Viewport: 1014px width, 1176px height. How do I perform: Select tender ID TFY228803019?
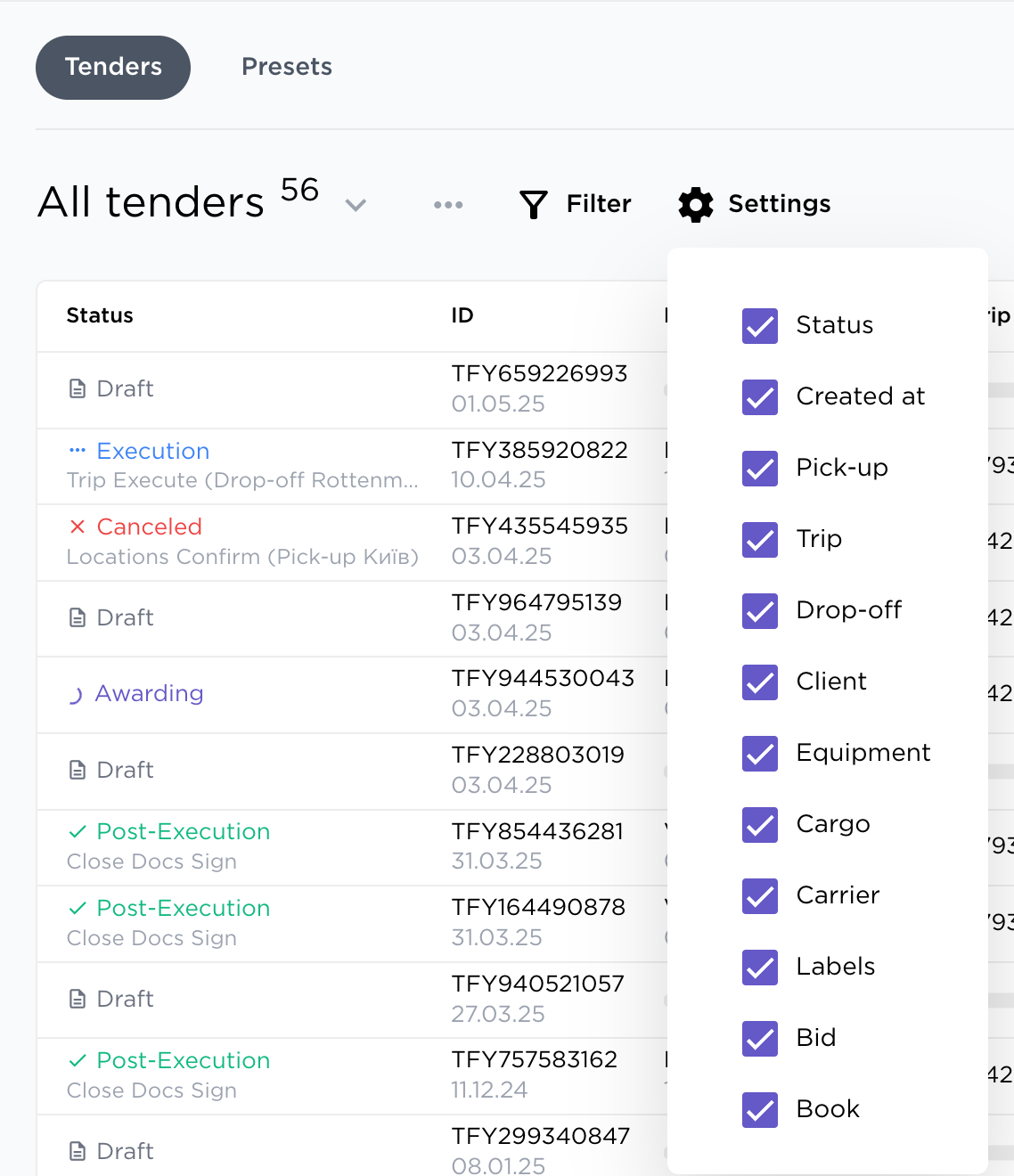[538, 755]
